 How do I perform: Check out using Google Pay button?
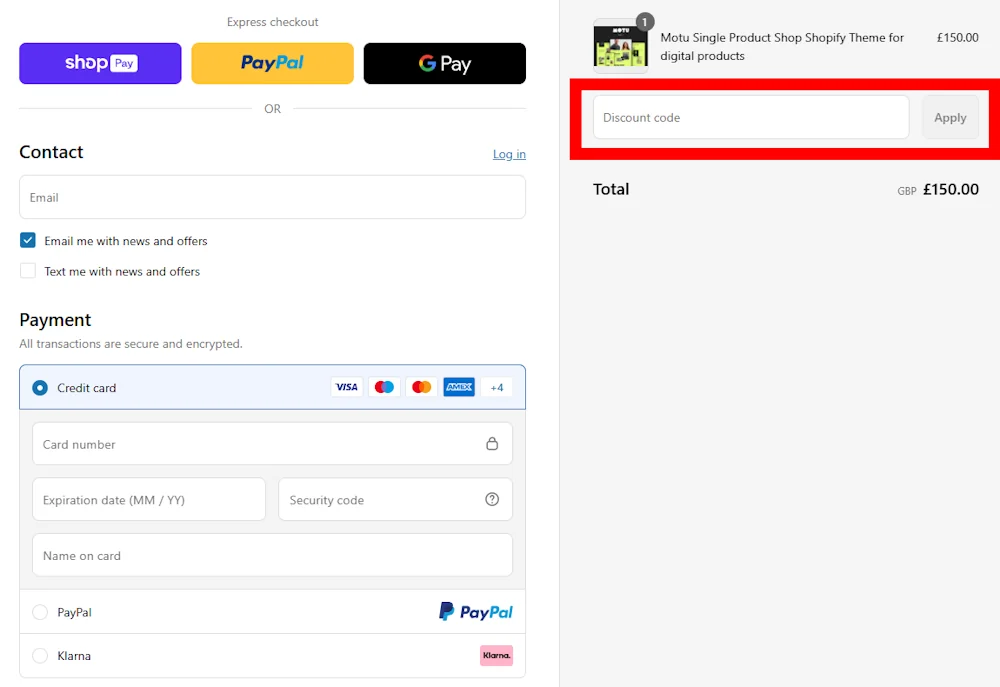click(444, 63)
